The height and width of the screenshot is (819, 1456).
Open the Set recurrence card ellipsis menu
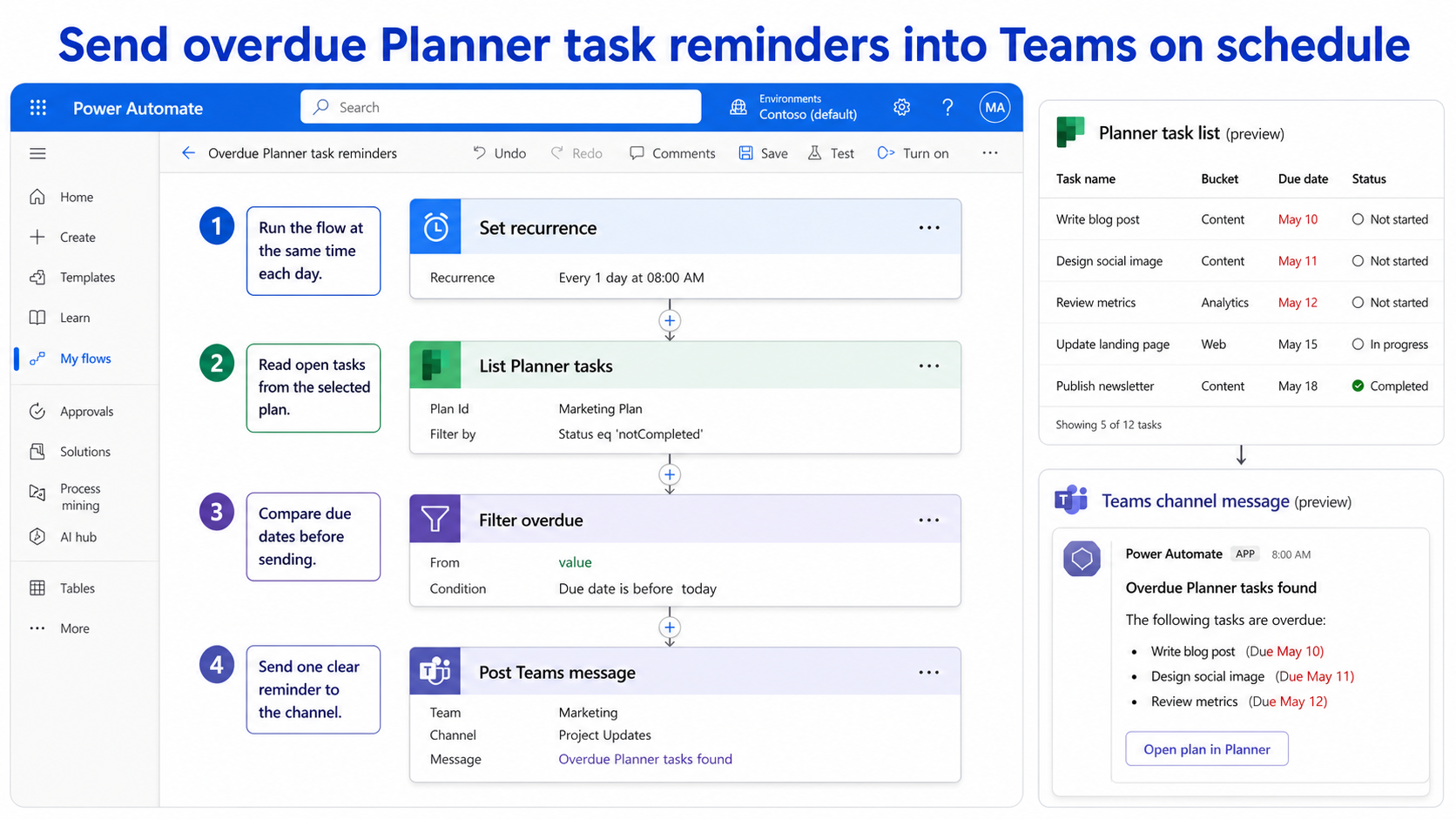(x=929, y=228)
